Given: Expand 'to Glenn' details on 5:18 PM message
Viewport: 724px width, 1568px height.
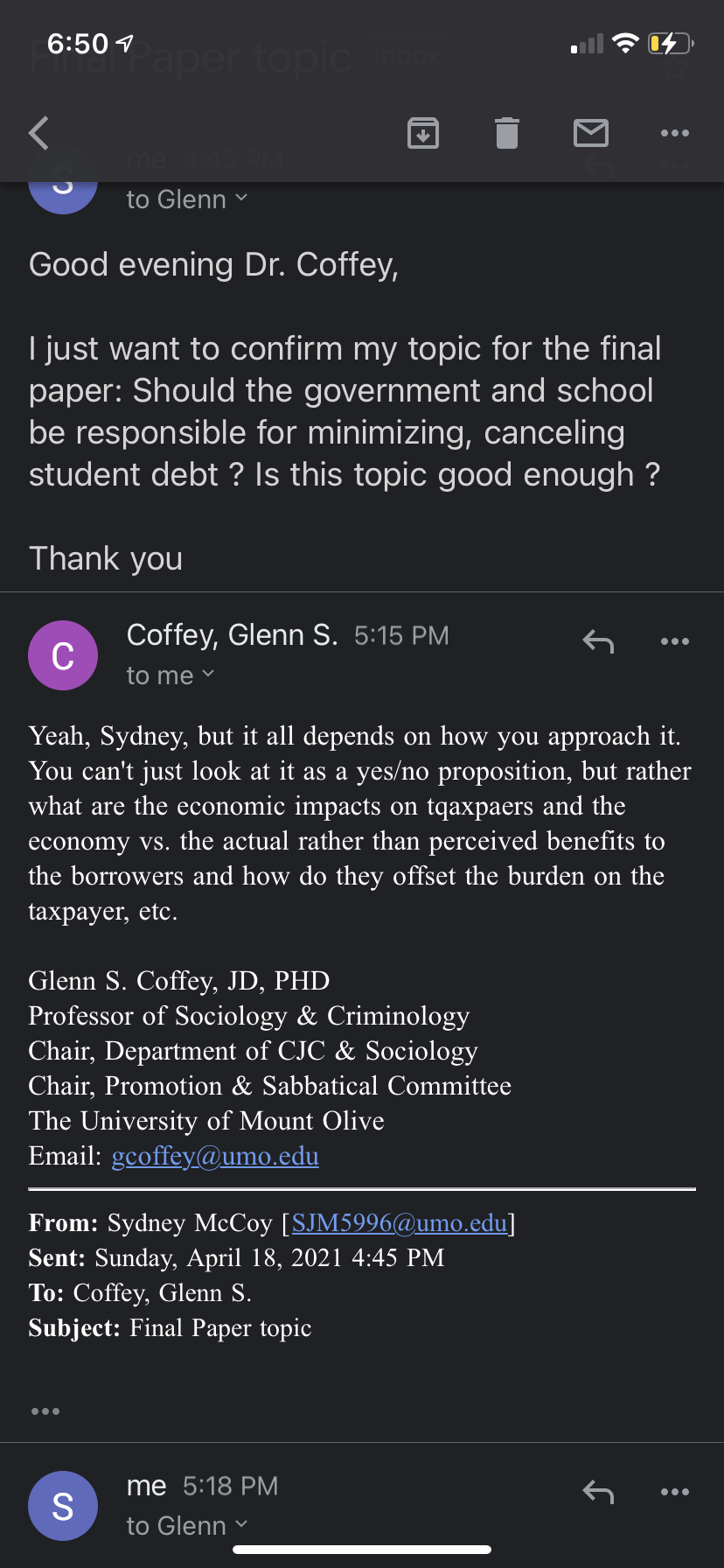Looking at the screenshot, I should 187,1526.
